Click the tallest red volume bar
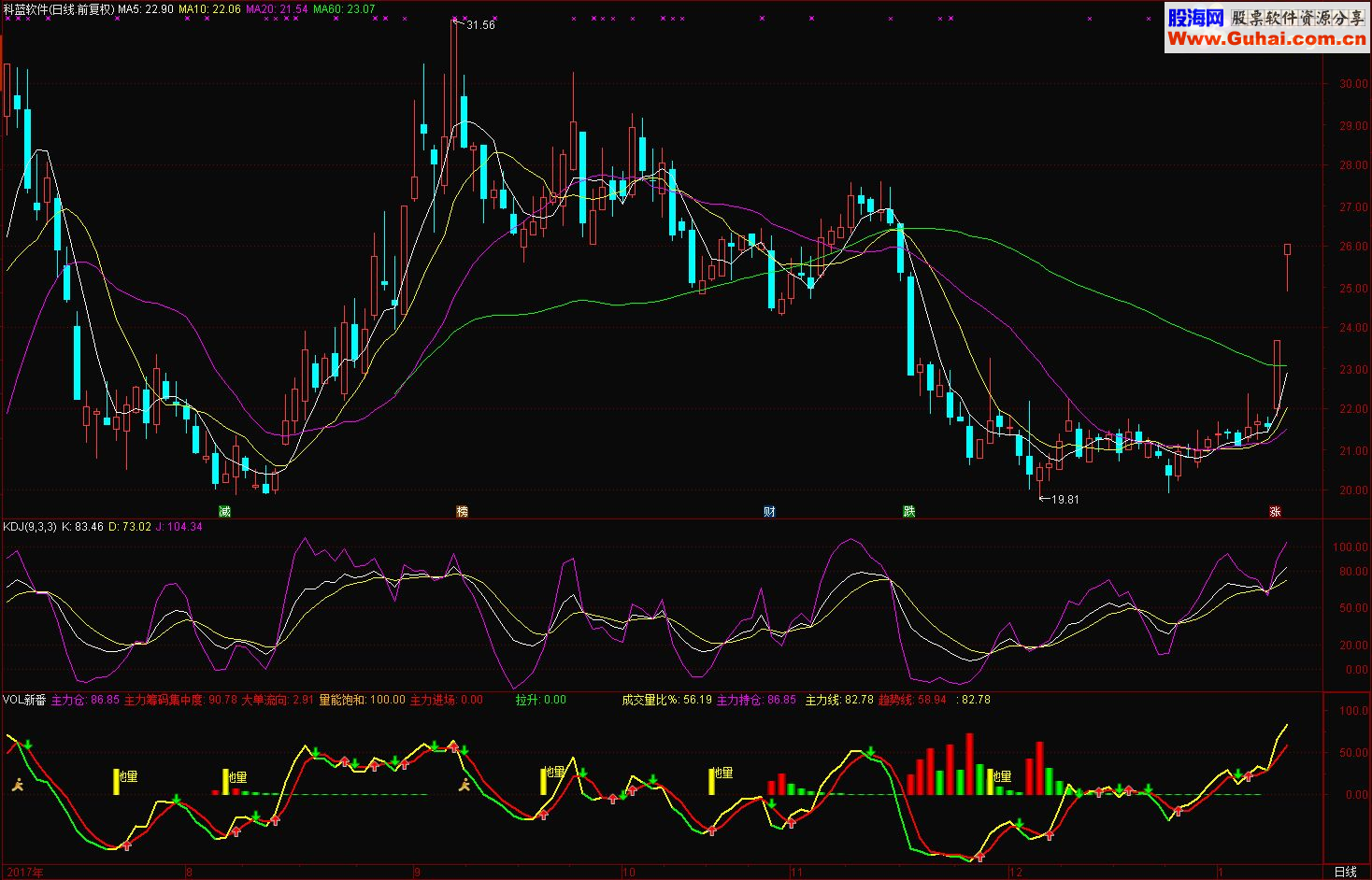 (x=969, y=764)
